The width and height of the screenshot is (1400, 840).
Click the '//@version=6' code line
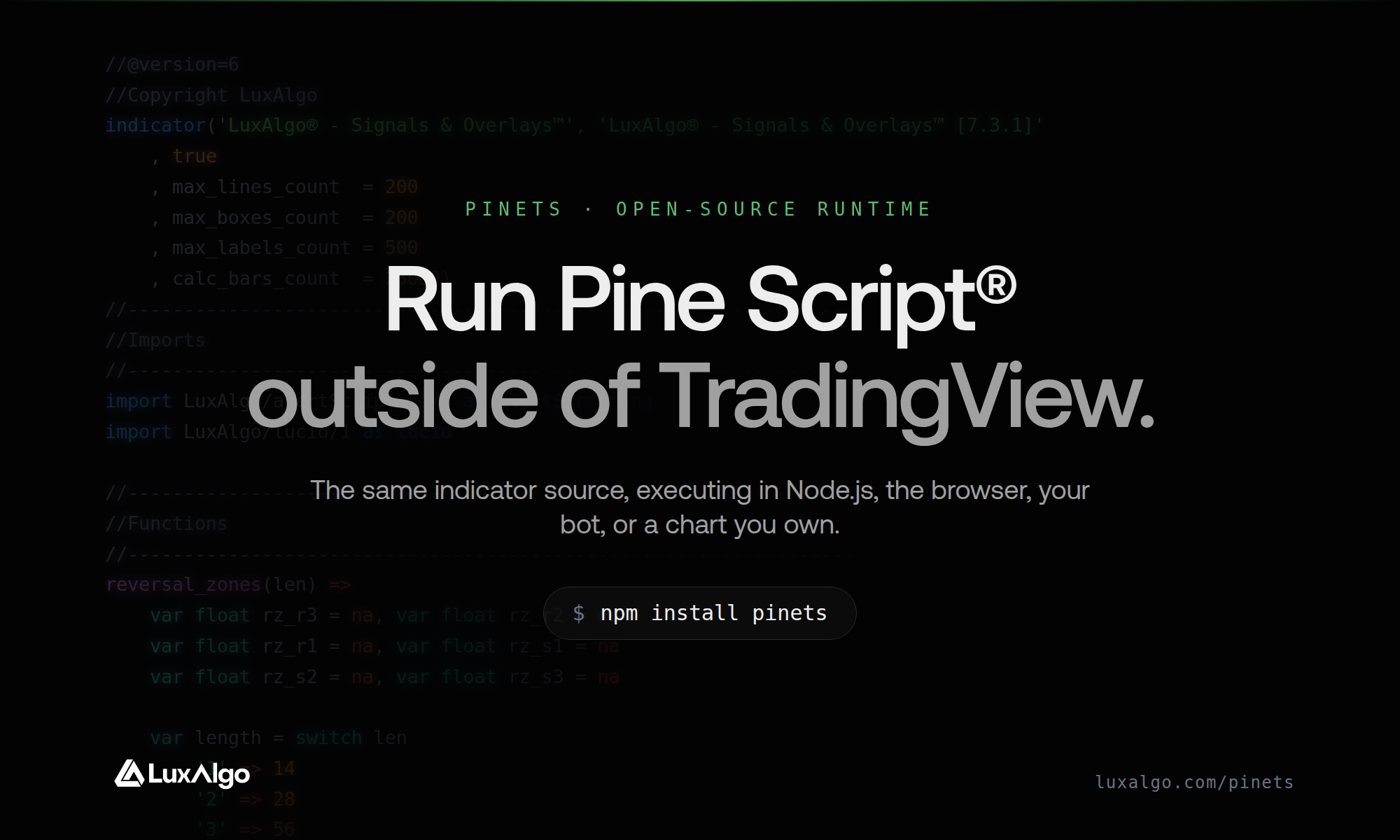[172, 64]
